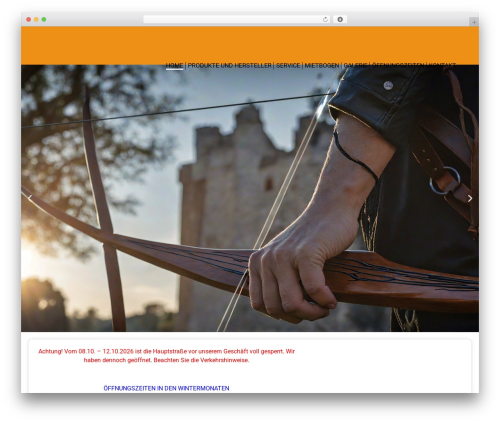Screen dimensions: 500x423
Task: Click the archer bow hero slider image
Action: 250,198
